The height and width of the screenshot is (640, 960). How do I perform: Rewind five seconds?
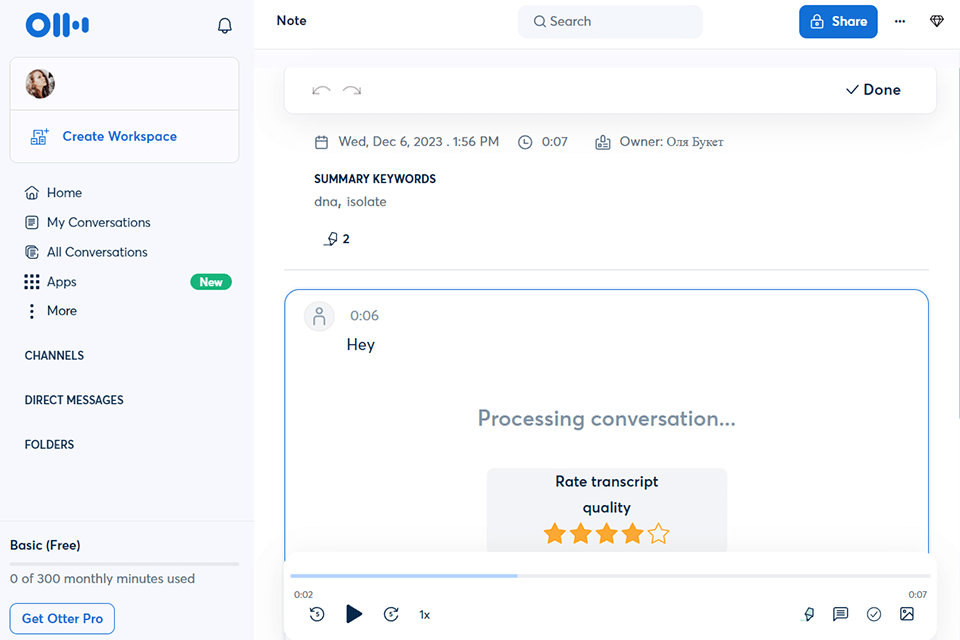tap(317, 614)
